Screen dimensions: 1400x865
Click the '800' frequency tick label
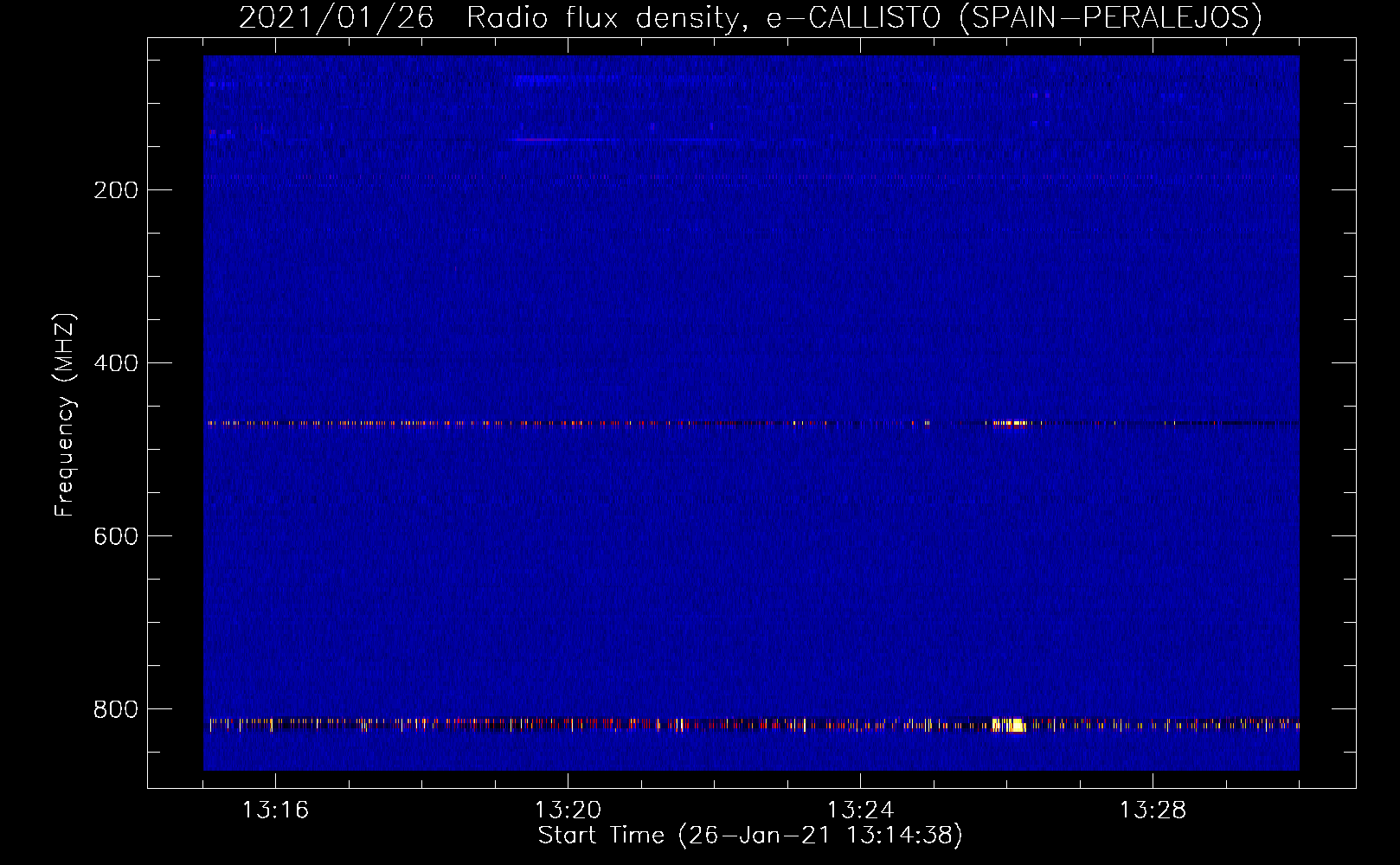[116, 709]
